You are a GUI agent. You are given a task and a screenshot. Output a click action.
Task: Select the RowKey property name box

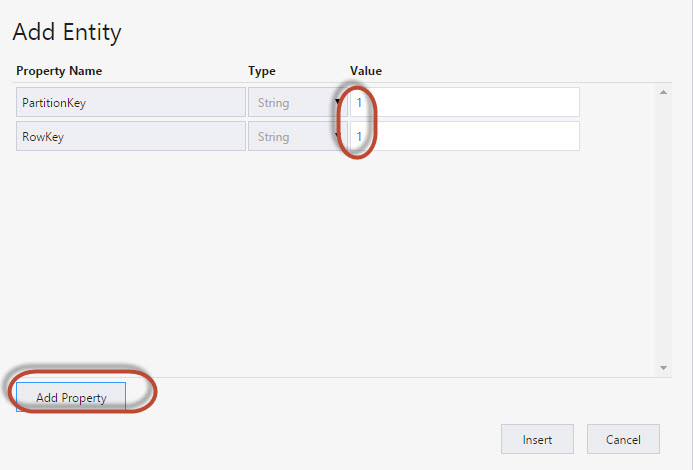tap(131, 136)
